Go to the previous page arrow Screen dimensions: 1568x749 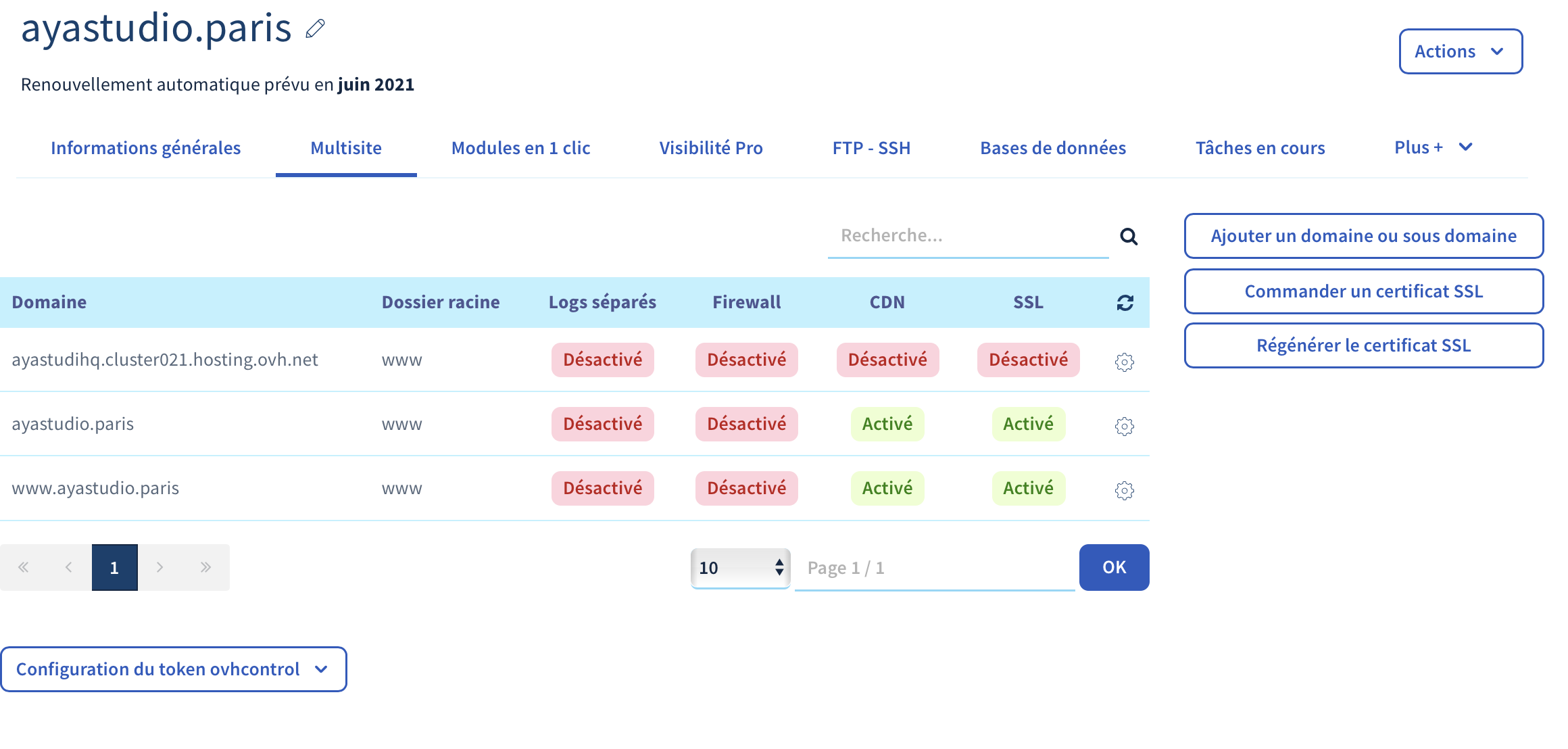(x=68, y=567)
